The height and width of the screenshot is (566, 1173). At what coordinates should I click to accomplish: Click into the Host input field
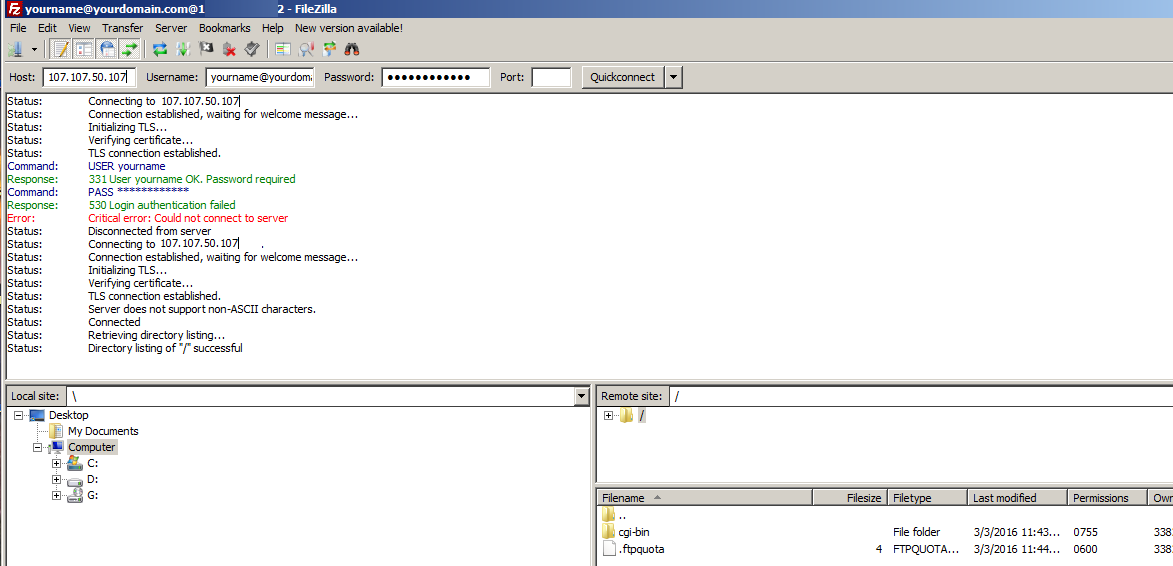click(88, 77)
